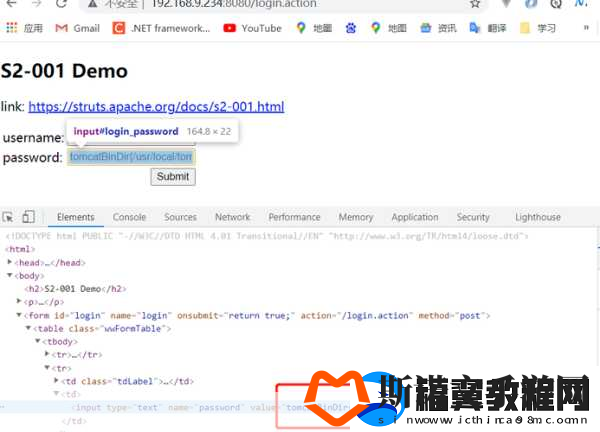Screen dimensions: 600x432
Task: Open the 资讯 bookmark
Action: [x=439, y=28]
